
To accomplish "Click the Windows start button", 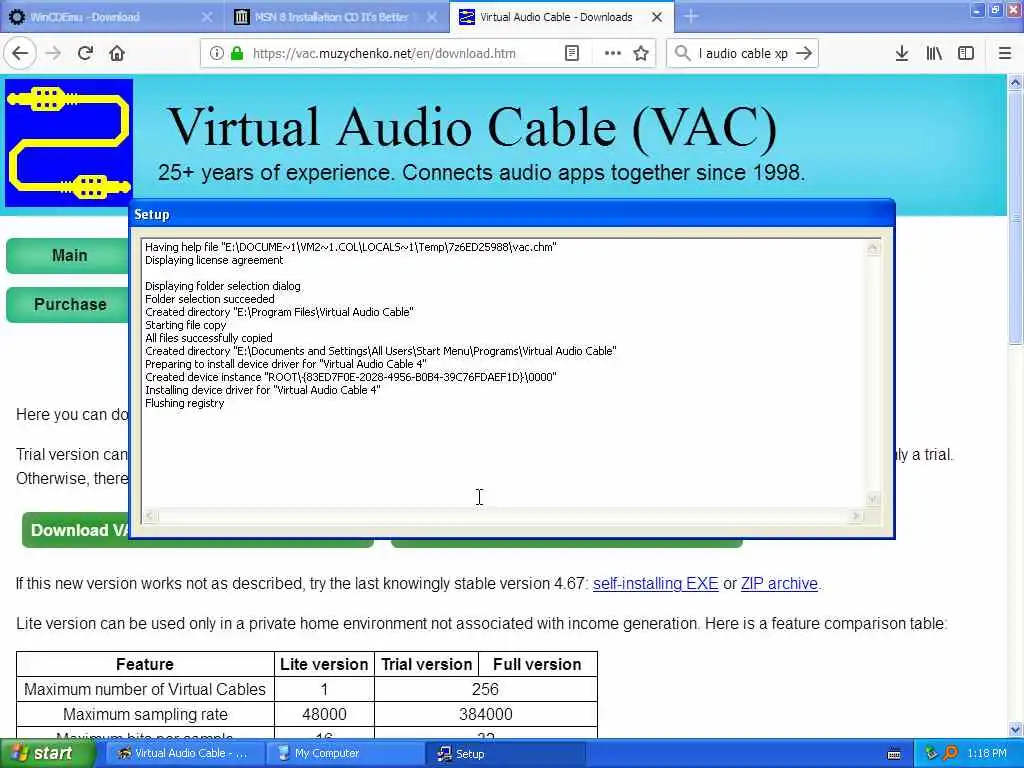I will click(47, 754).
